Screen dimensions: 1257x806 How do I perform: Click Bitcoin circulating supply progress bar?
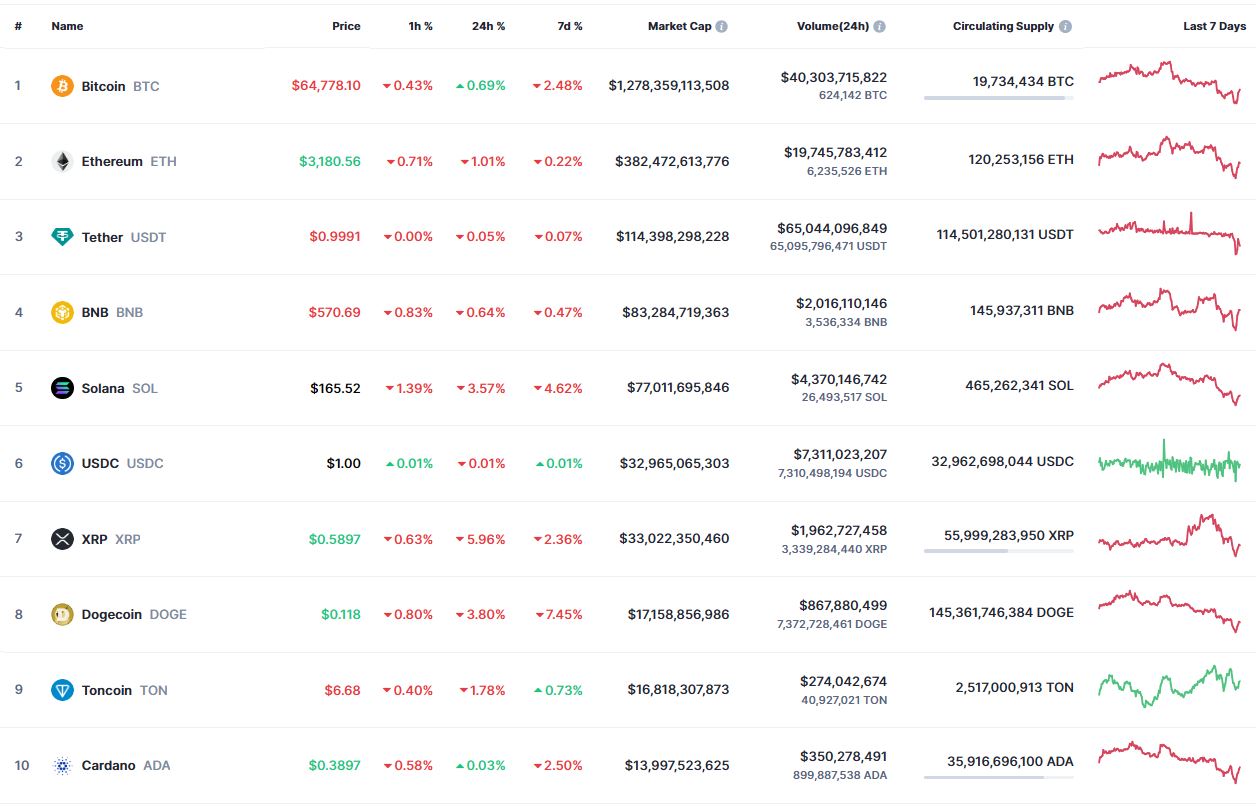(999, 98)
